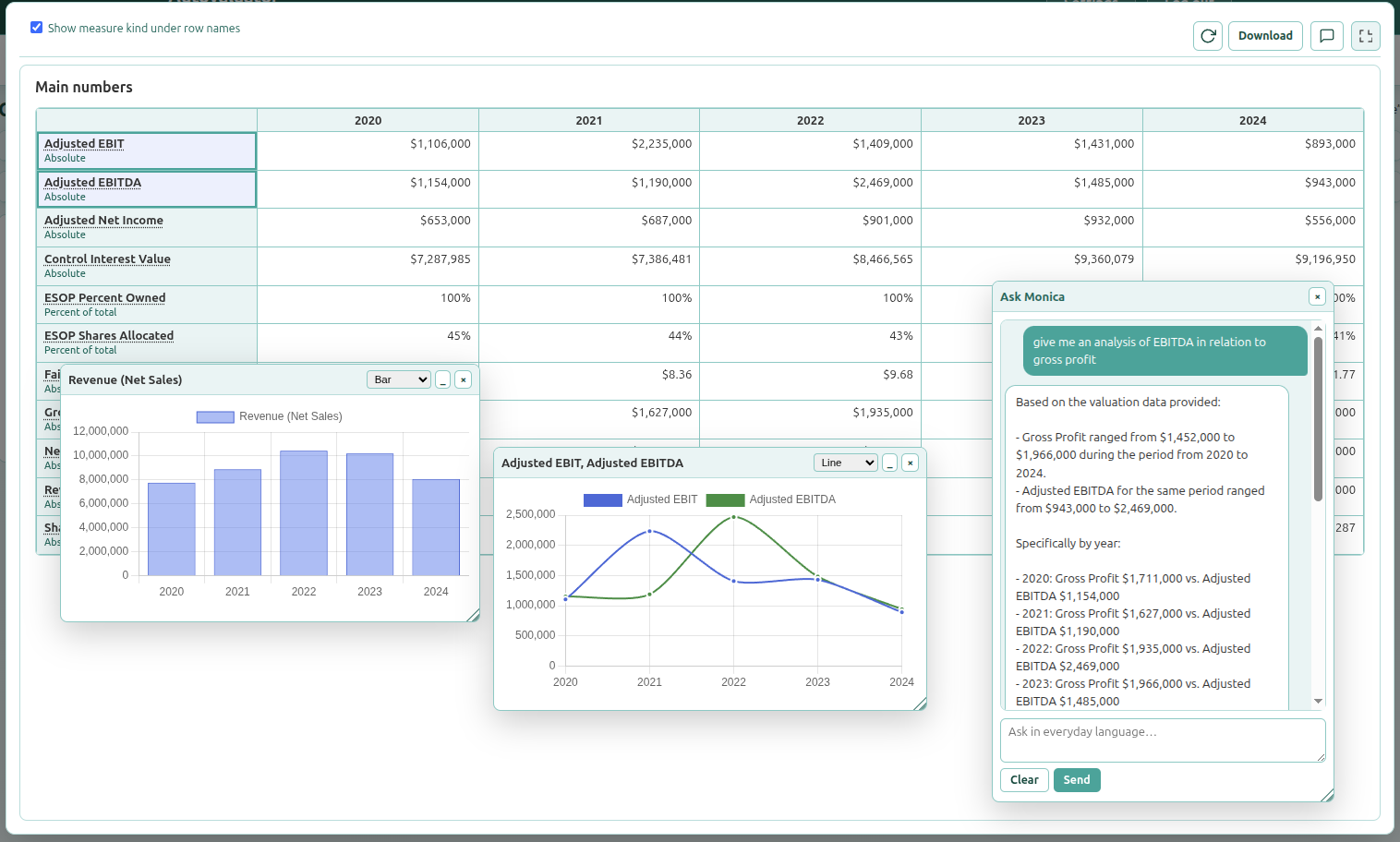This screenshot has width=1400, height=842.
Task: Click the Main numbers heading
Action: click(x=84, y=87)
